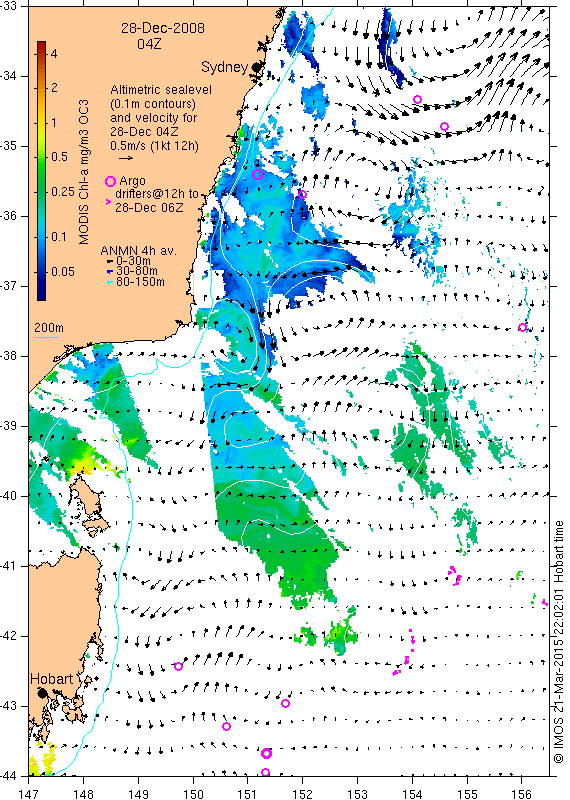Click the latitude axis label -33

9,6
